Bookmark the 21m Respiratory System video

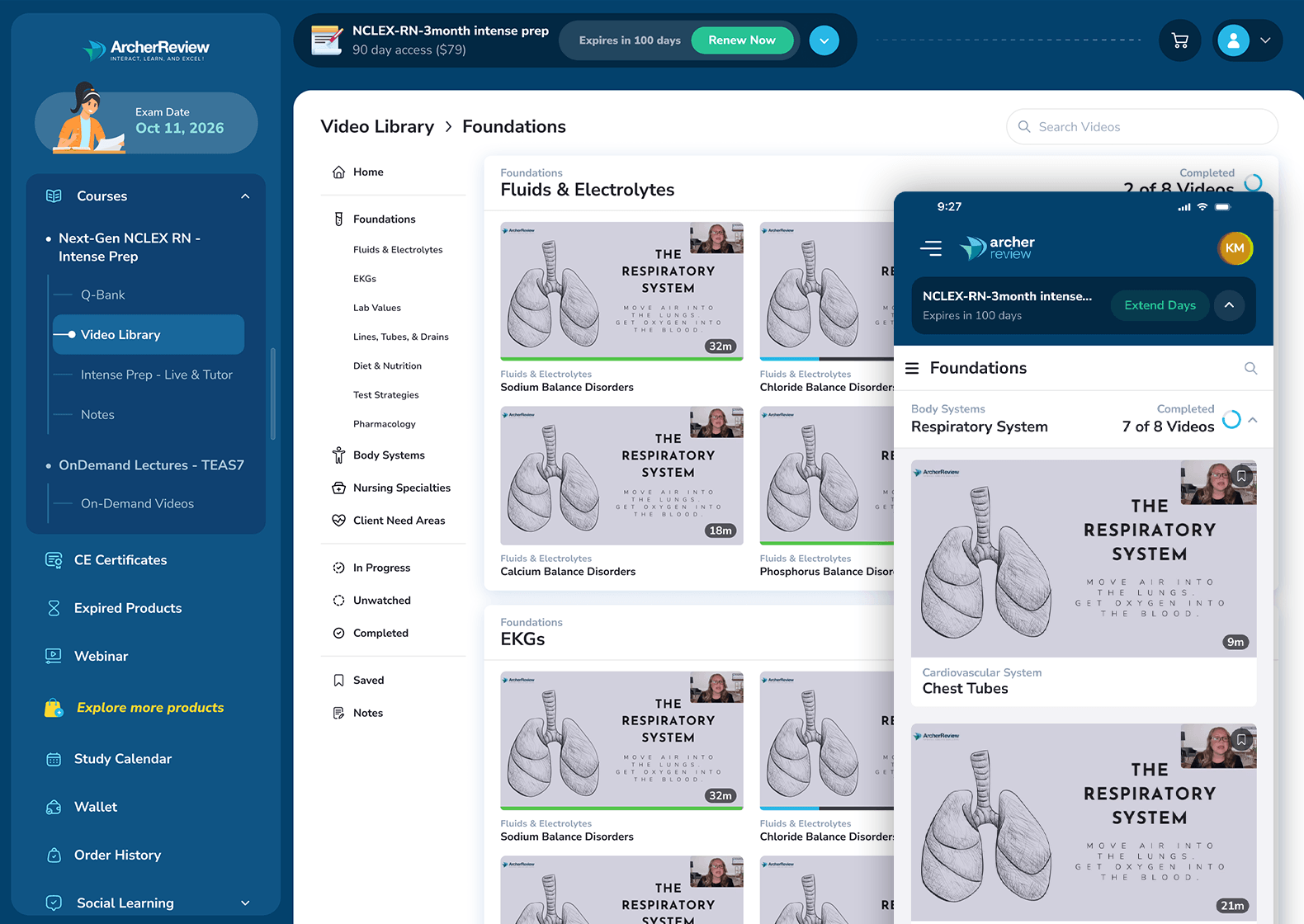1241,740
